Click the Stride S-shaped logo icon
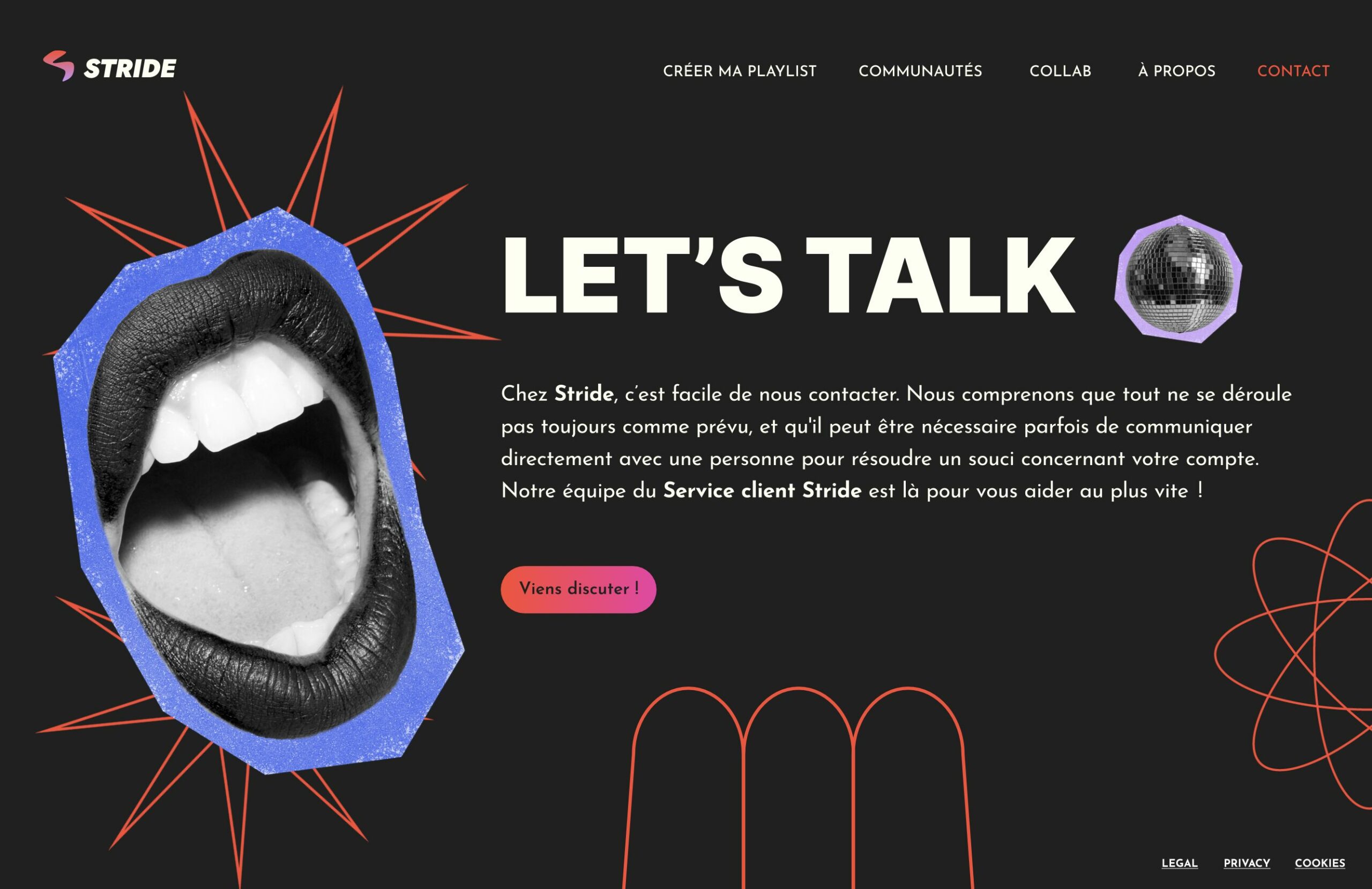The height and width of the screenshot is (889, 1372). [x=59, y=66]
